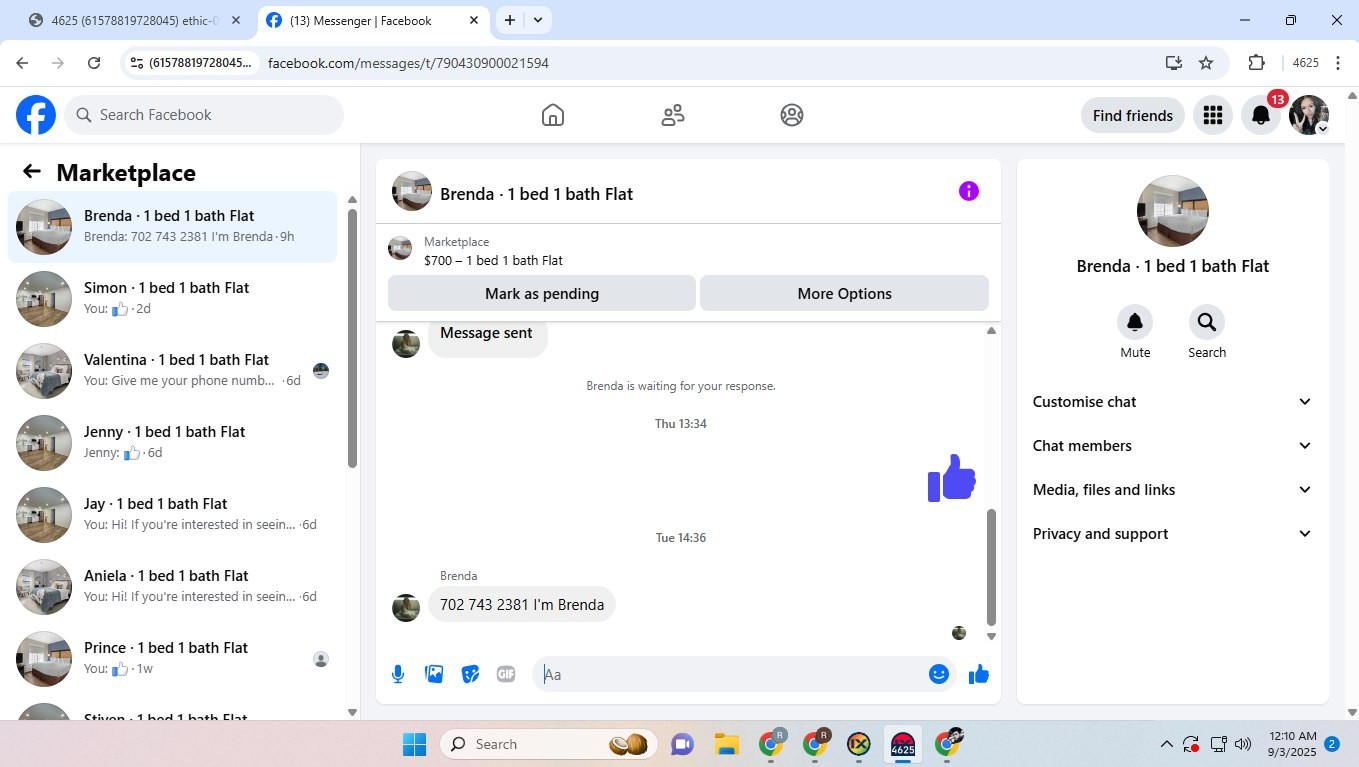Open Brenda's conversation in the chat list
This screenshot has height=767, width=1359.
pyautogui.click(x=172, y=227)
